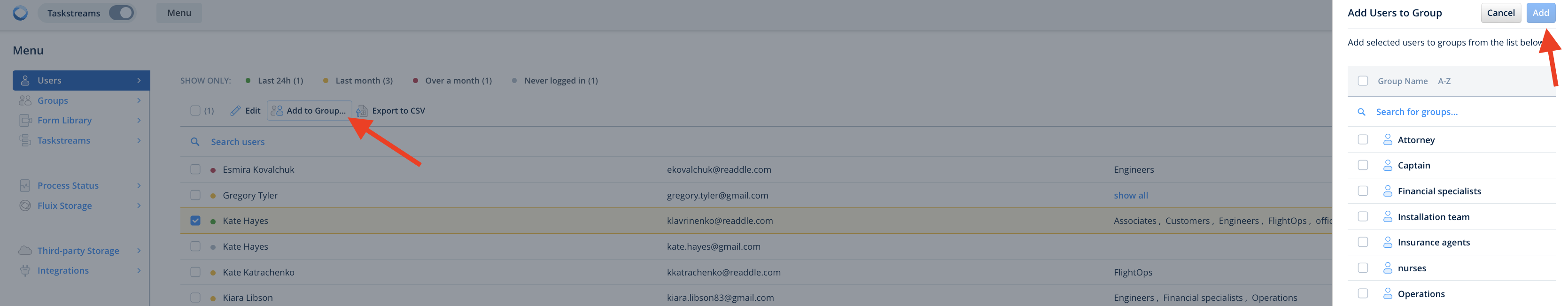
Task: Check the Attorney group checkbox
Action: pos(1362,140)
